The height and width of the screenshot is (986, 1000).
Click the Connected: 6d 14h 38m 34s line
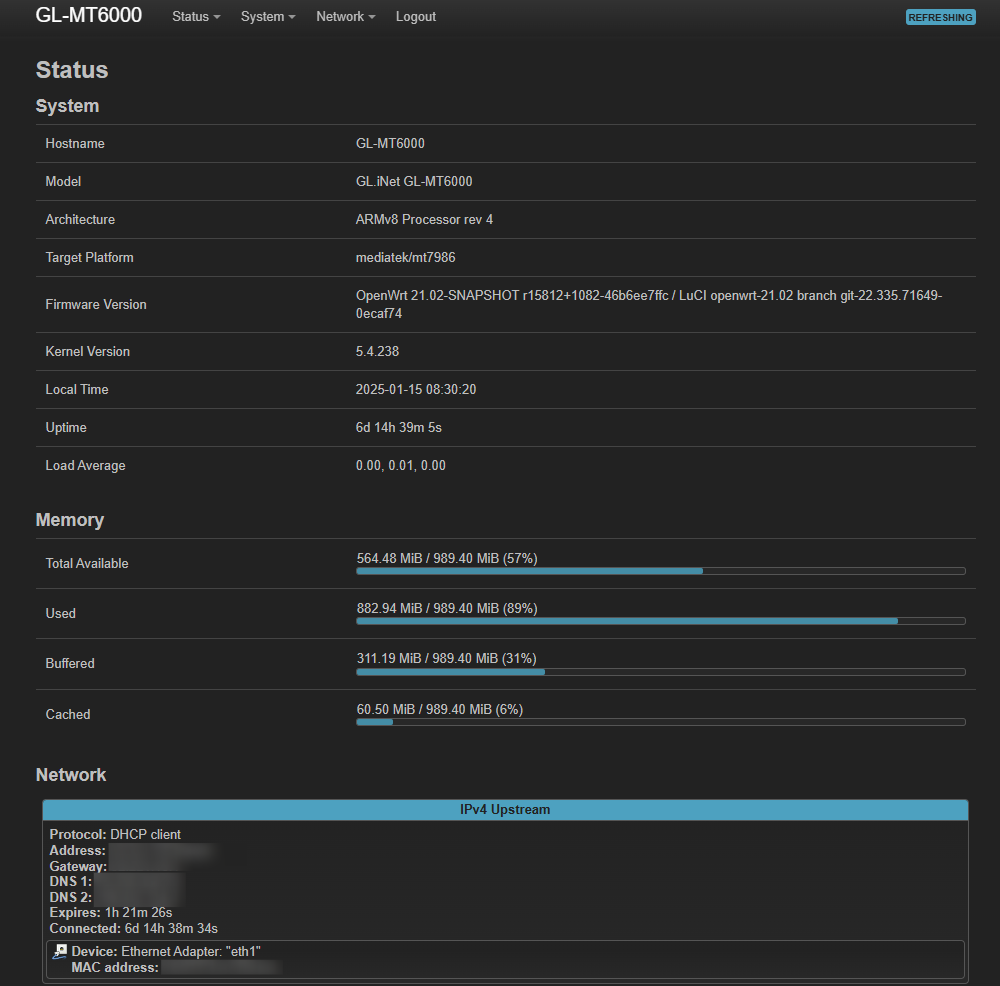coord(134,929)
